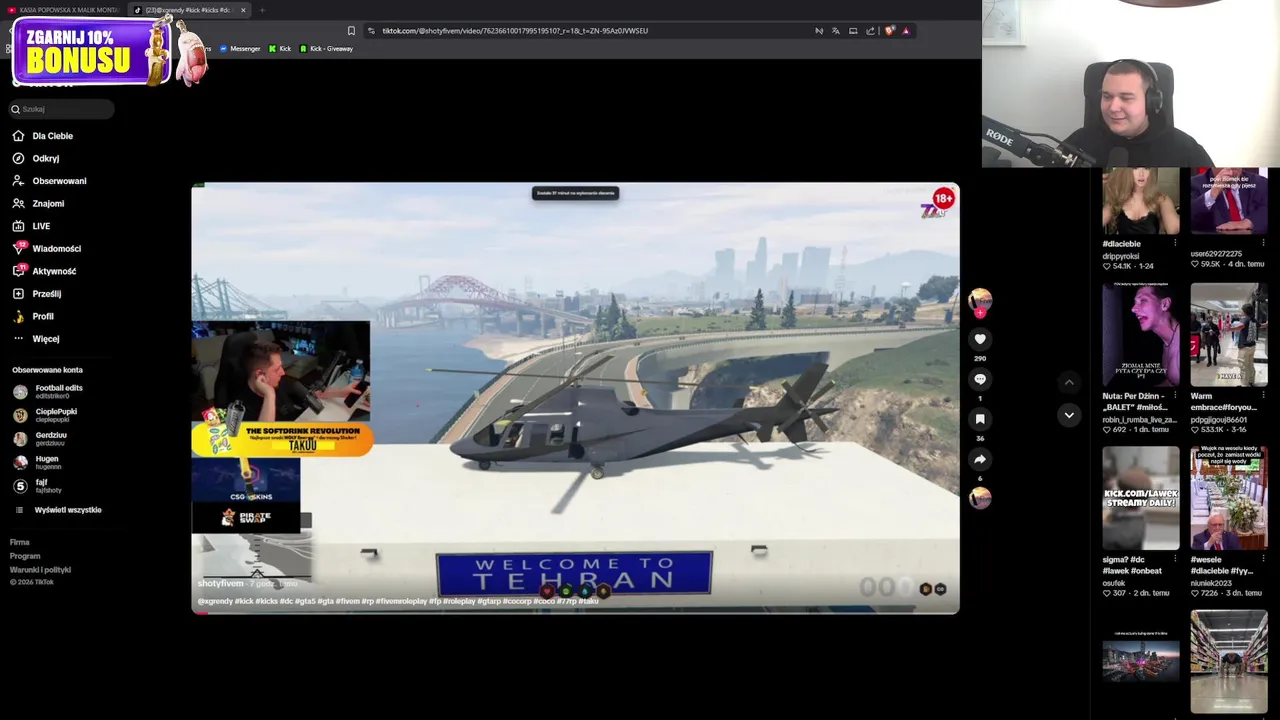Click Brave shields icon in address bar
The width and height of the screenshot is (1280, 720).
[889, 31]
